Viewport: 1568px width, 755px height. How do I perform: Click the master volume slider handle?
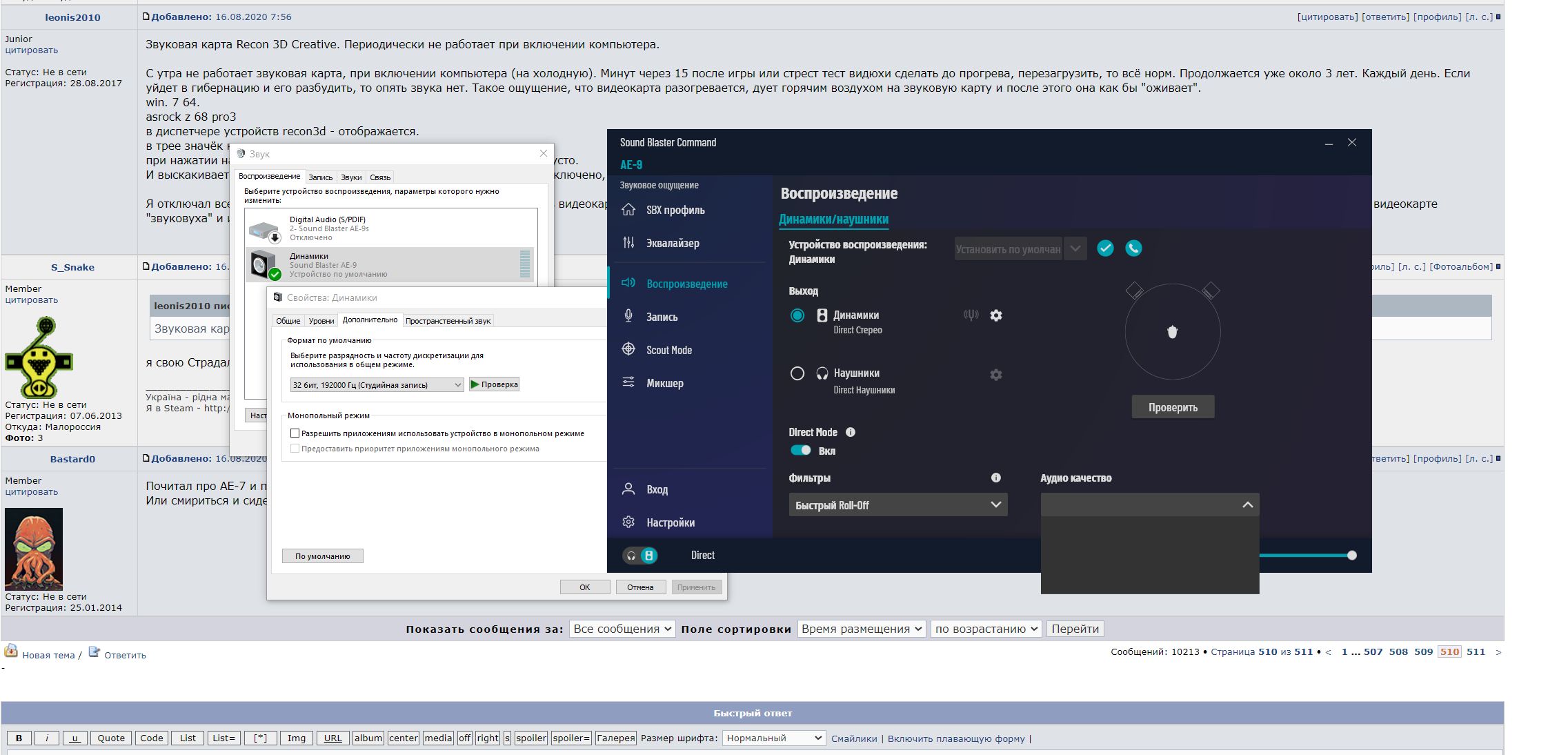1351,556
